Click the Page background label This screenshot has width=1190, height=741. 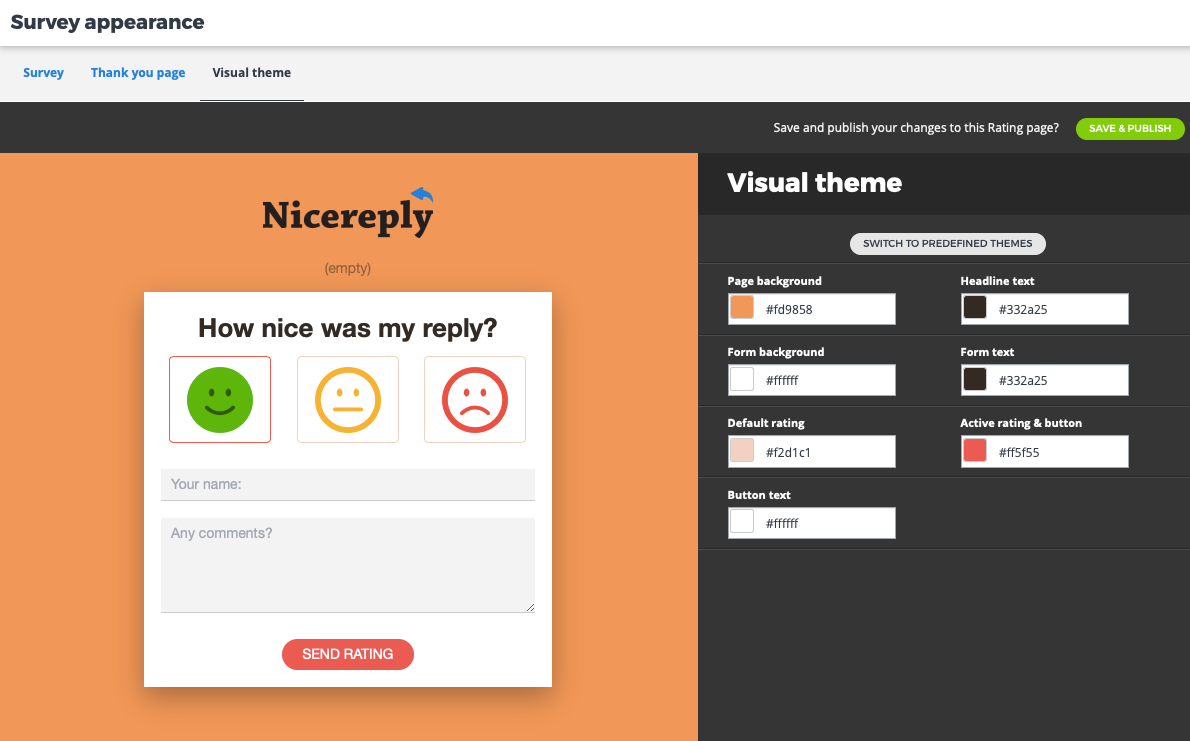[x=774, y=281]
